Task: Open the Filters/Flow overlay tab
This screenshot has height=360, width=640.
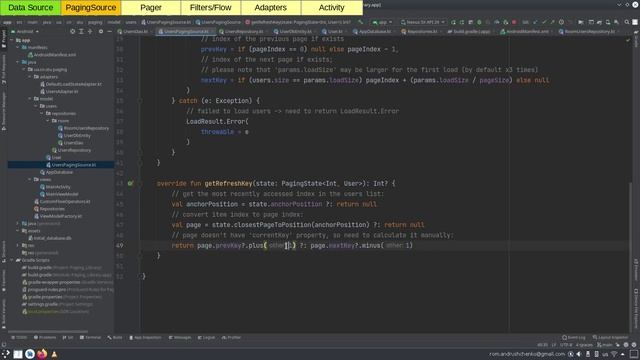Action: click(211, 7)
